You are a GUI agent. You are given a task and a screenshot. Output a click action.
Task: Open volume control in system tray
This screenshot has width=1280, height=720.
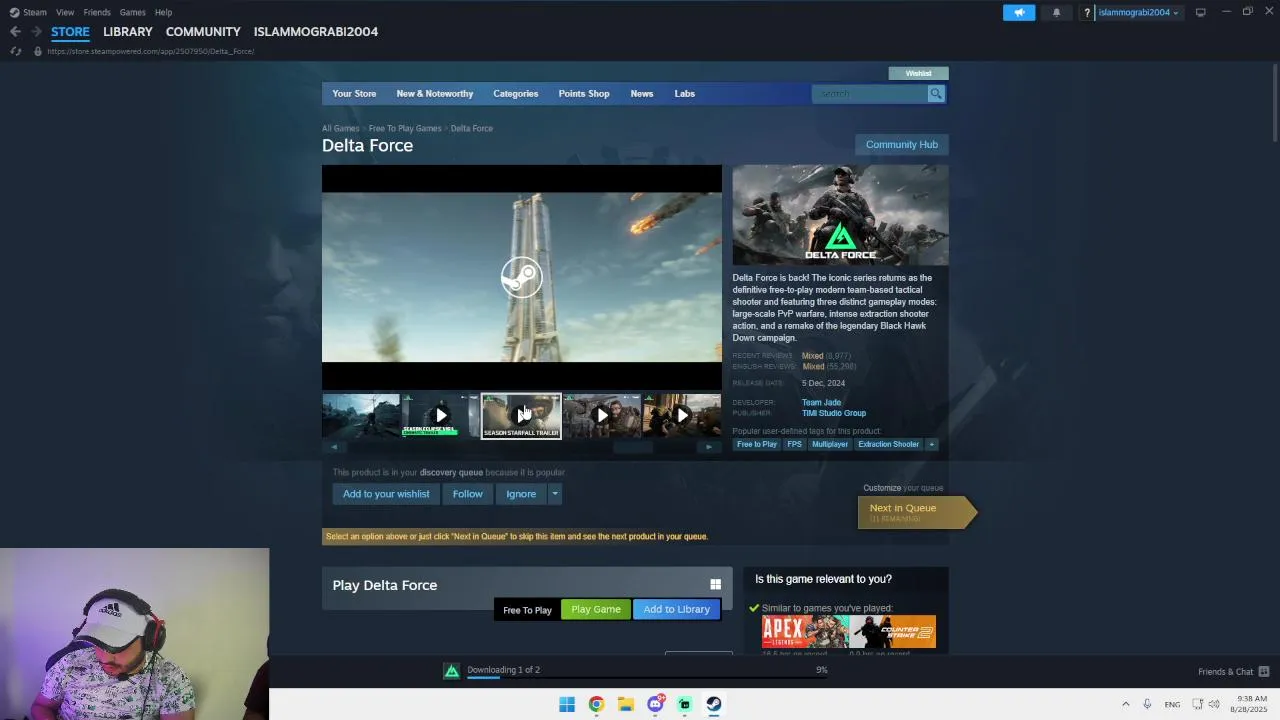tap(1214, 704)
